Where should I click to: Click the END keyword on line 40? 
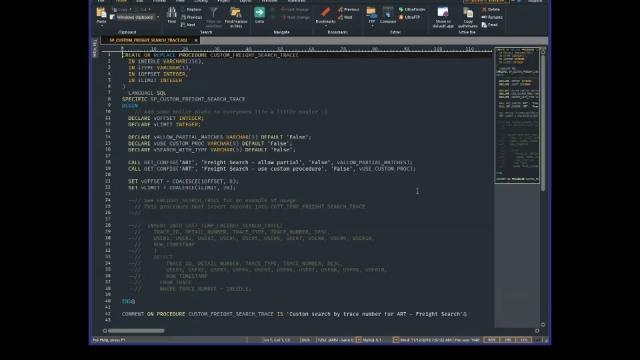[127, 301]
